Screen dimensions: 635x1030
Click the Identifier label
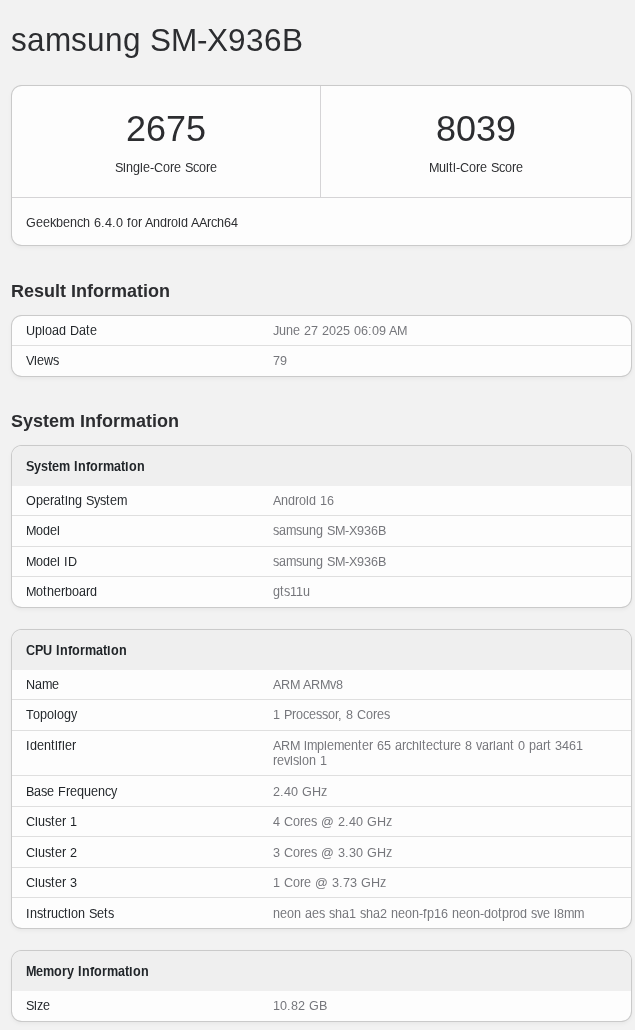(51, 746)
